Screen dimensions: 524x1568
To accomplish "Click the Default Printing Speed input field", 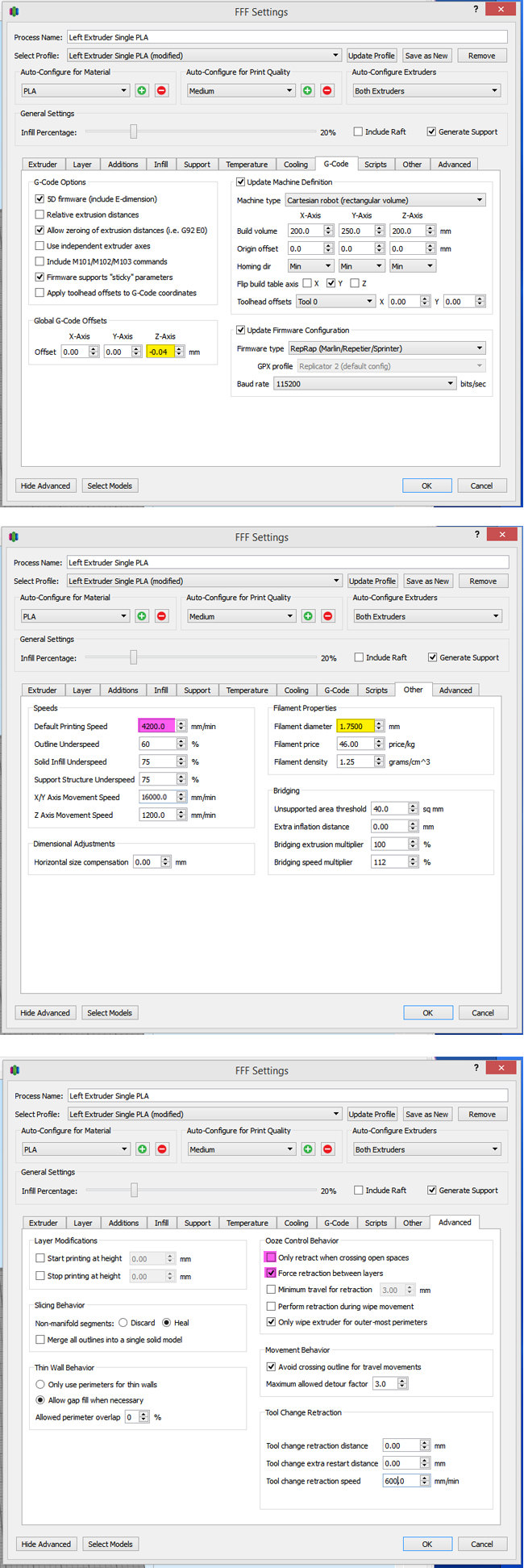I will [156, 726].
